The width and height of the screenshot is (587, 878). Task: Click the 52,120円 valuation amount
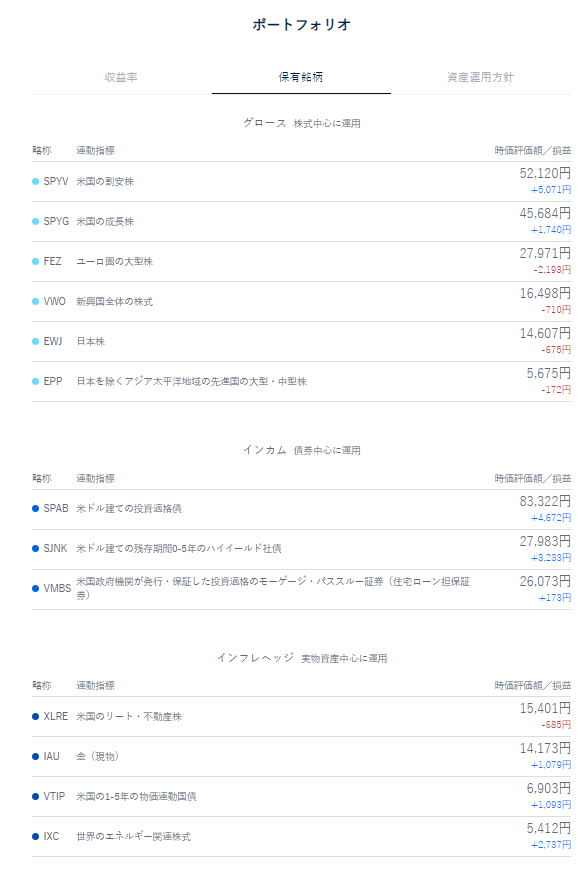[x=545, y=173]
